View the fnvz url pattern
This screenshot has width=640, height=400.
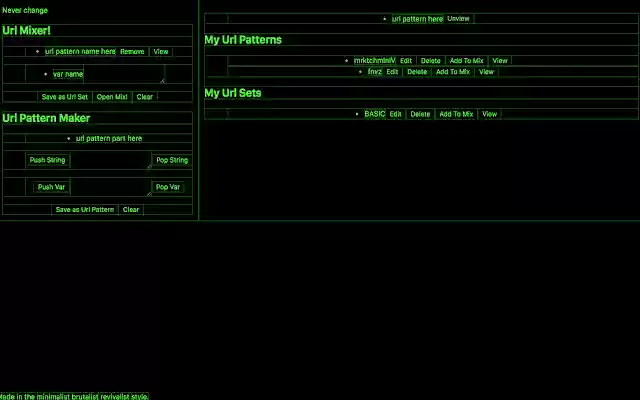pos(486,72)
